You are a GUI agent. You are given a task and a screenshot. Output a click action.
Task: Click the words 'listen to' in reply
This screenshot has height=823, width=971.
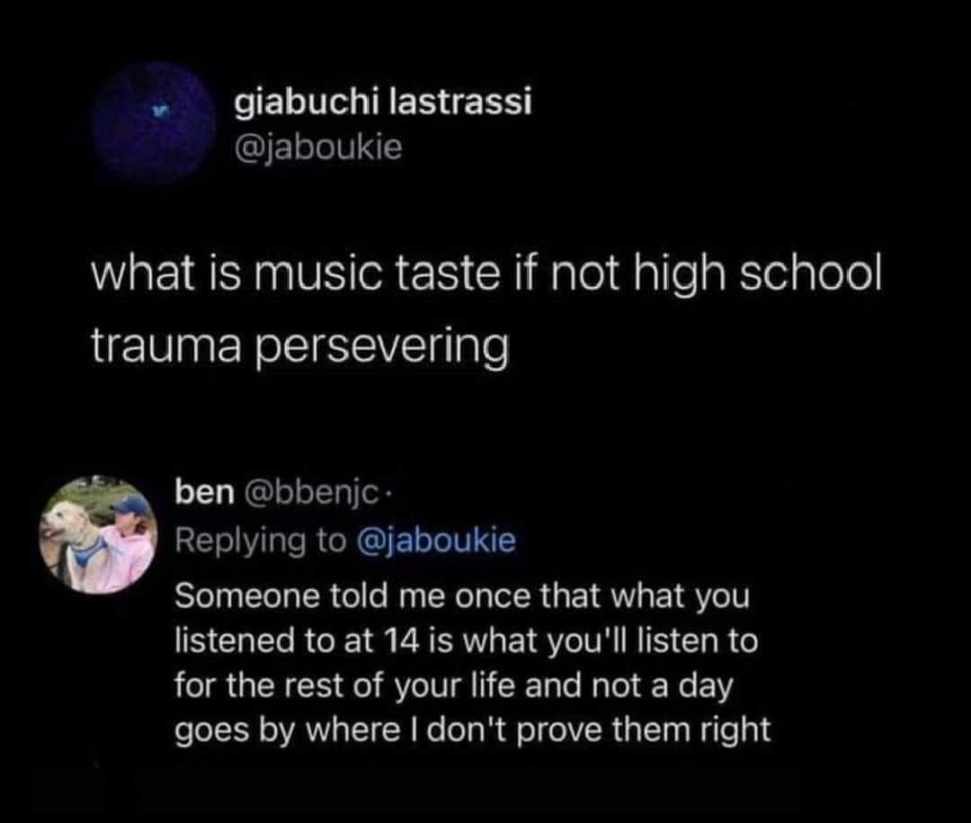(698, 640)
